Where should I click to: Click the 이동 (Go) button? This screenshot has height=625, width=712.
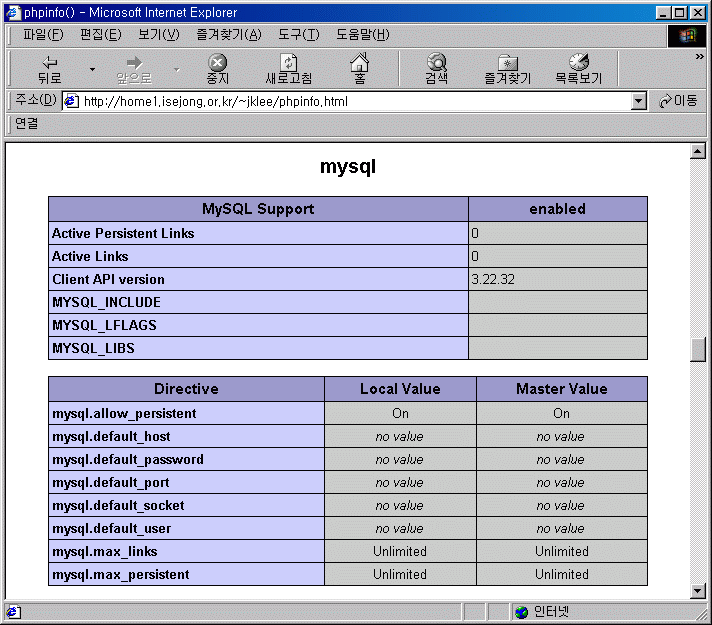coord(677,101)
